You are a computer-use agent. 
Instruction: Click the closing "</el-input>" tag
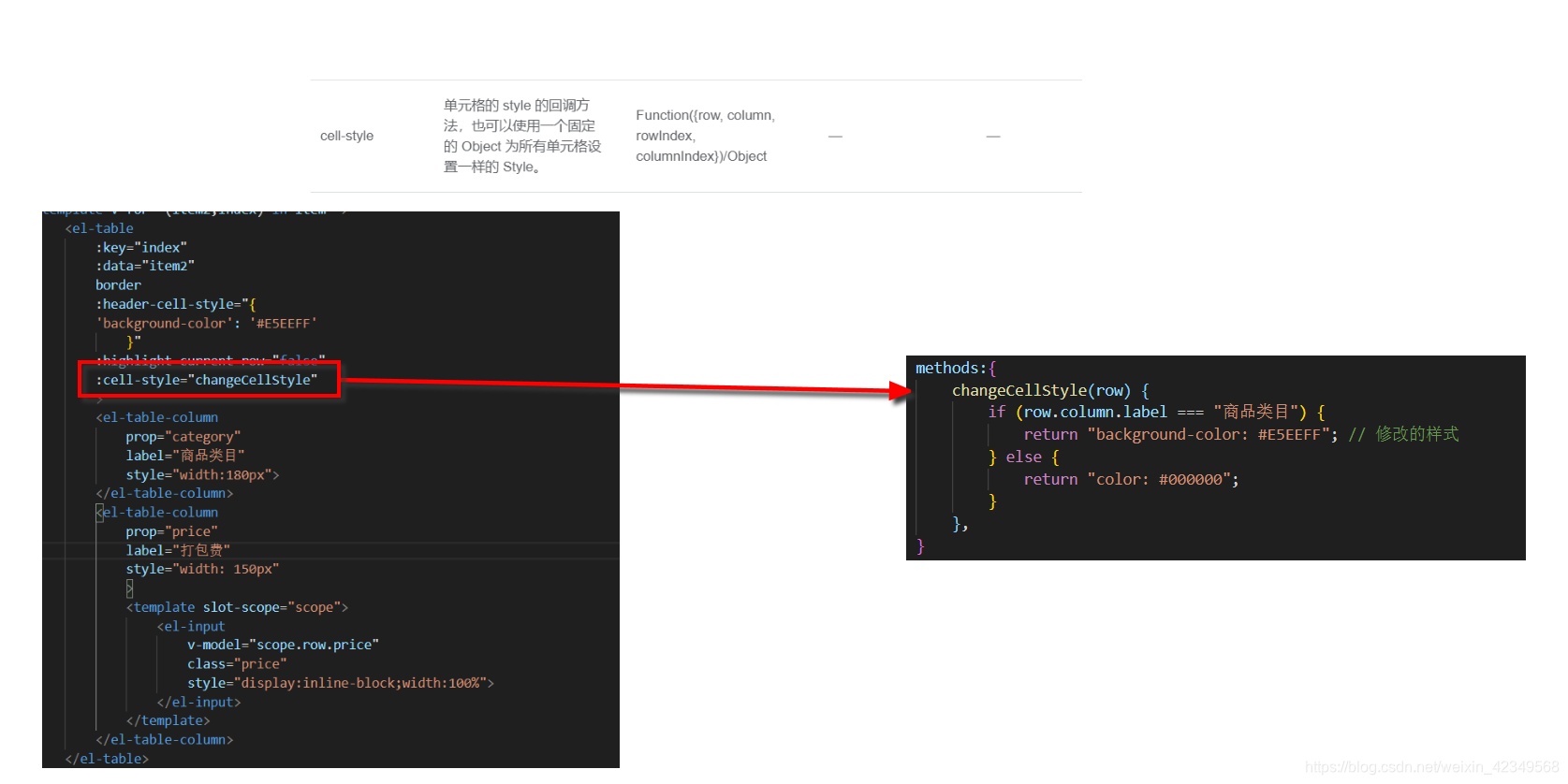pos(199,702)
